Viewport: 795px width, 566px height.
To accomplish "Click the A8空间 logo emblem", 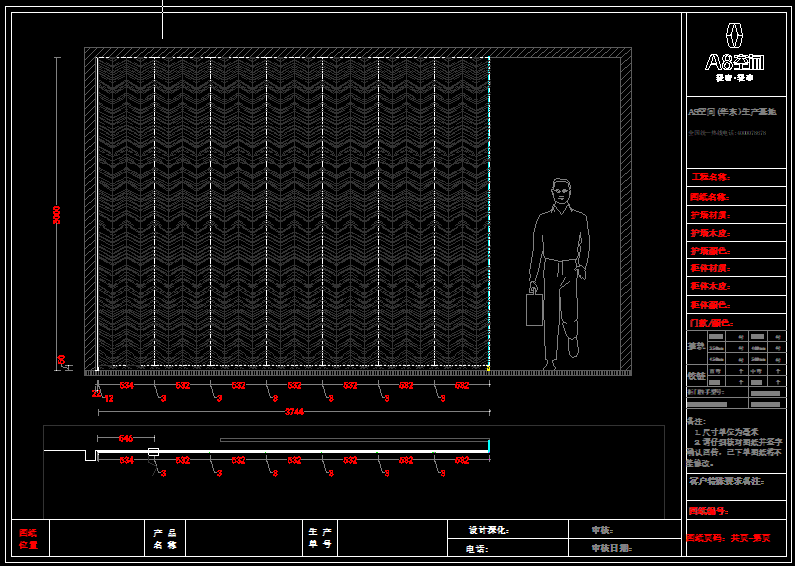I will pyautogui.click(x=735, y=35).
